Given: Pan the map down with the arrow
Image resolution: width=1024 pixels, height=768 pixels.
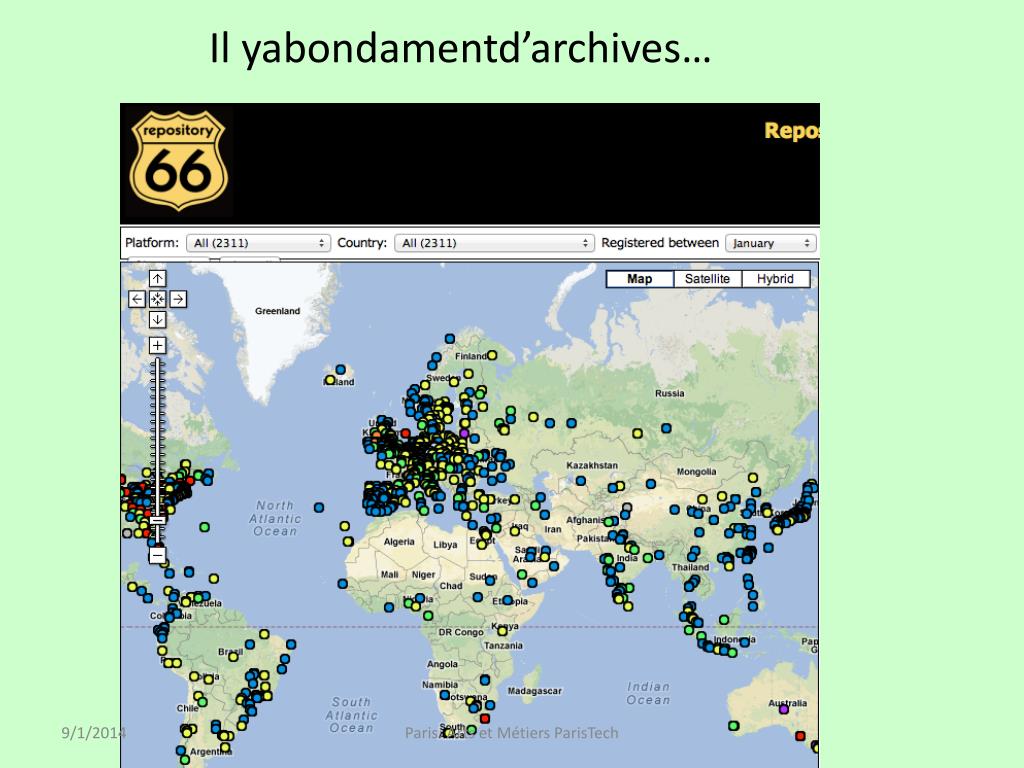Looking at the screenshot, I should [x=157, y=319].
